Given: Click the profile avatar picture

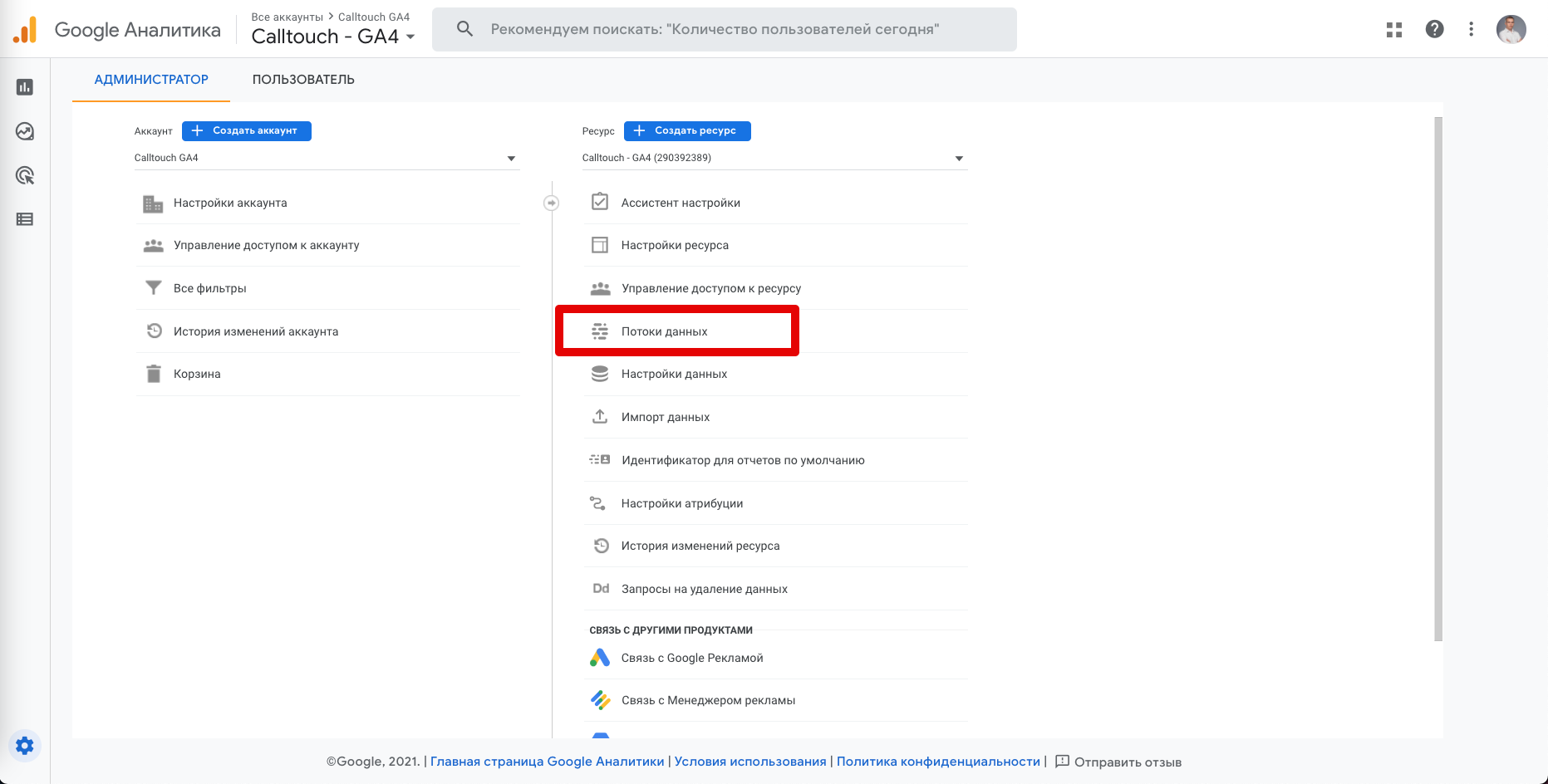Looking at the screenshot, I should pos(1512,29).
